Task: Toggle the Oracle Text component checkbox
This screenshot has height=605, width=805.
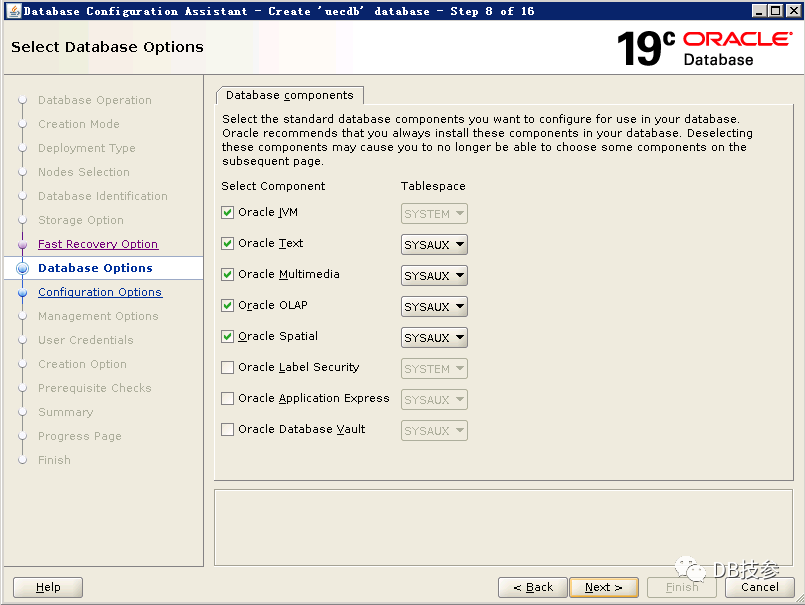Action: [x=228, y=244]
